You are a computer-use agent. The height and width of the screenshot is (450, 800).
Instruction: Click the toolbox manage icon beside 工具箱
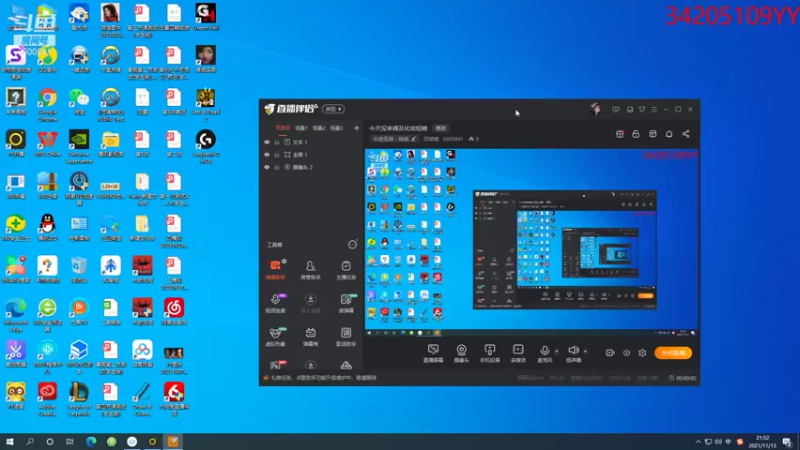point(352,244)
